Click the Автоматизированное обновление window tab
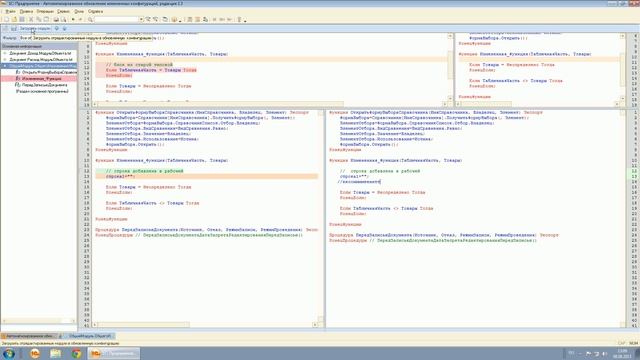This screenshot has width=640, height=360. [29, 336]
